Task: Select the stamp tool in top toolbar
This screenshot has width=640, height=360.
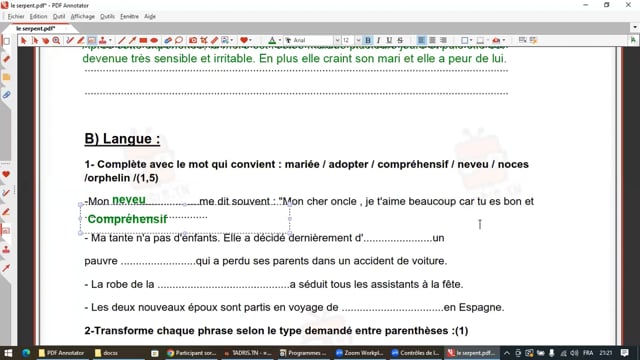Action: pyautogui.click(x=102, y=40)
